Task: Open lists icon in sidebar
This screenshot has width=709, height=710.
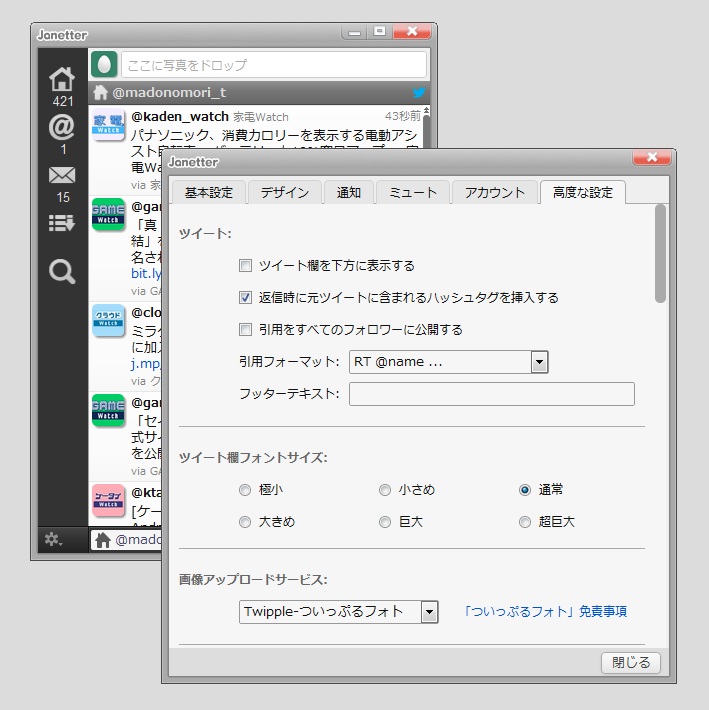Action: tap(62, 223)
